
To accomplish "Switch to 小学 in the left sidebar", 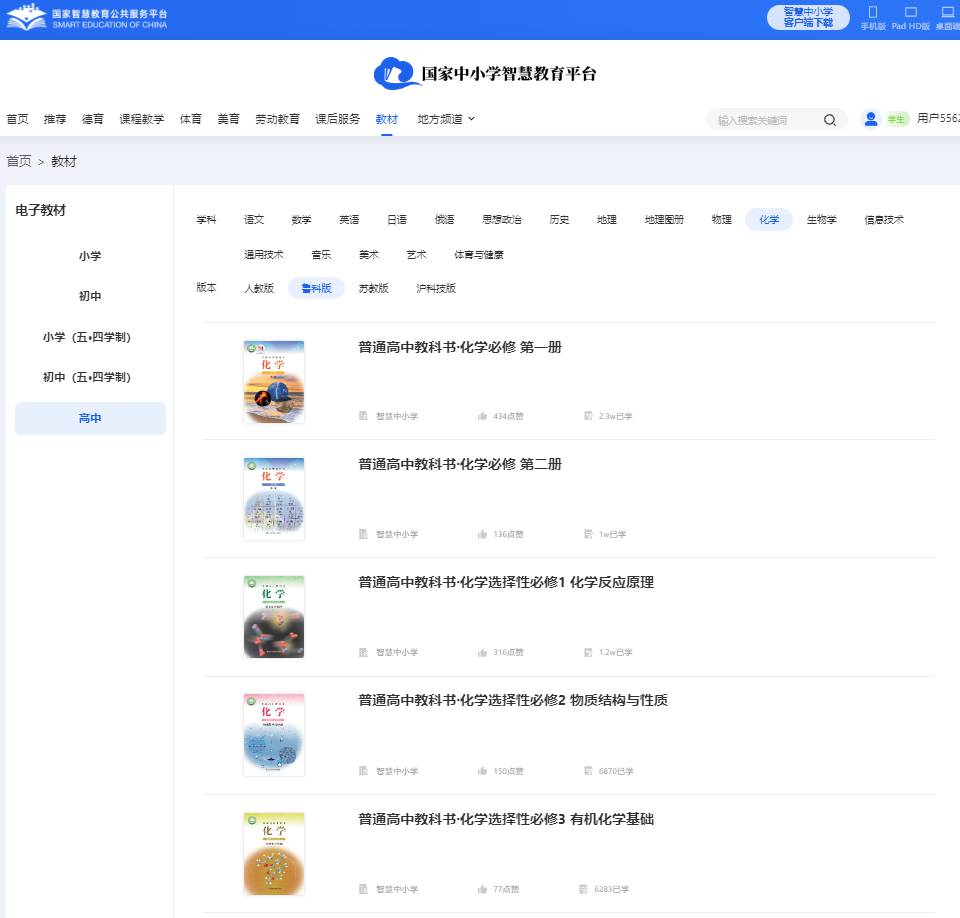I will [x=90, y=255].
